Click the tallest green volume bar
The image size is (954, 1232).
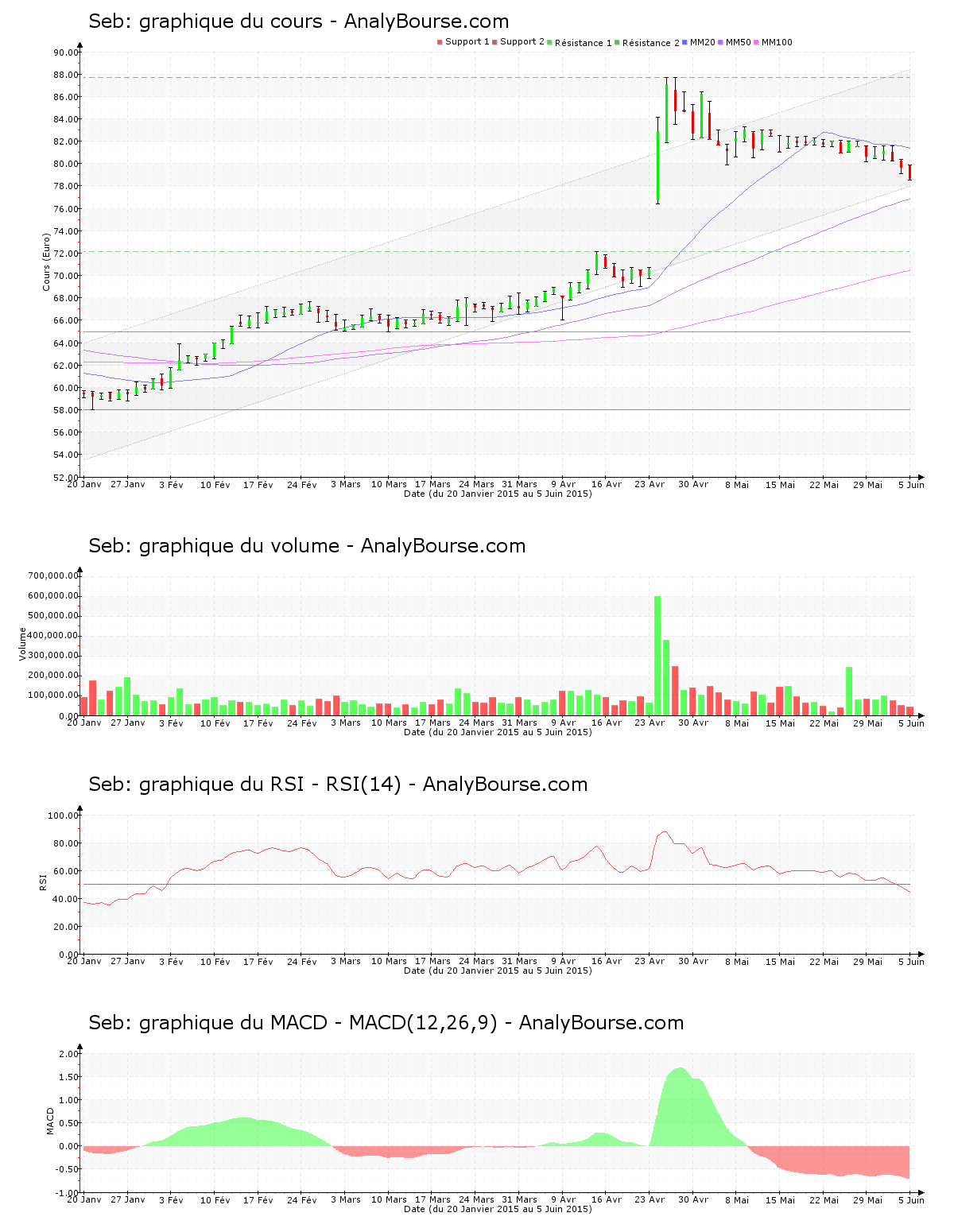tap(657, 655)
